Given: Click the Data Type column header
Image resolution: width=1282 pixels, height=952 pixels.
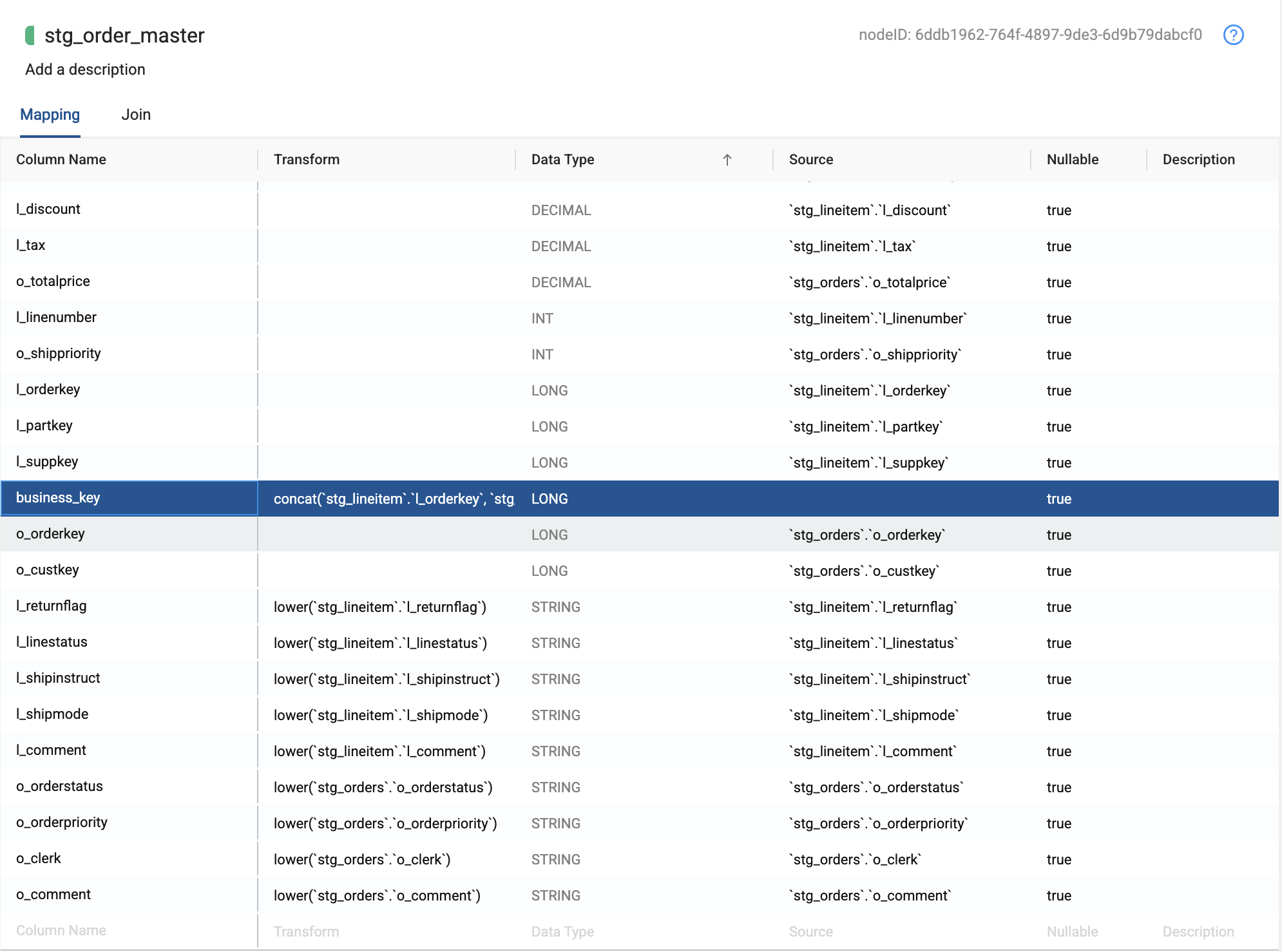Looking at the screenshot, I should click(563, 160).
